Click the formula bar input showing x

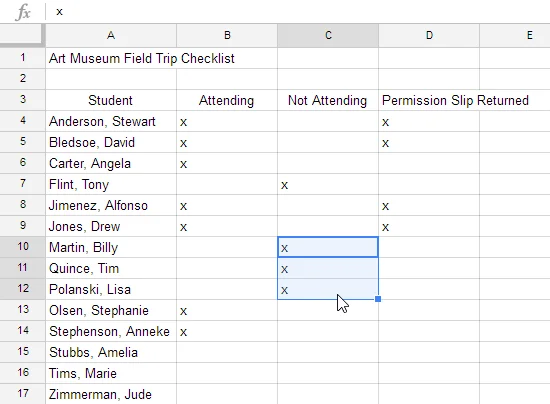pyautogui.click(x=298, y=12)
